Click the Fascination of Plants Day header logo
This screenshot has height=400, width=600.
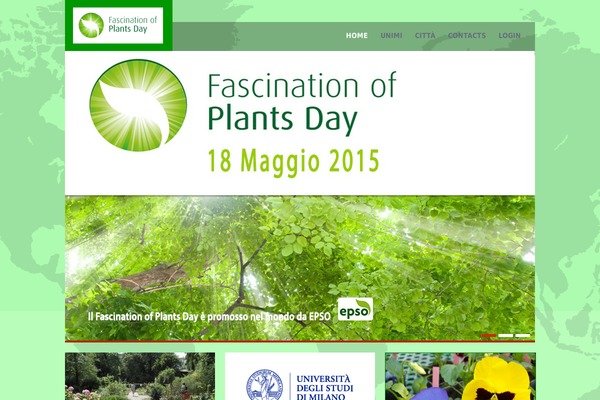pos(118,25)
